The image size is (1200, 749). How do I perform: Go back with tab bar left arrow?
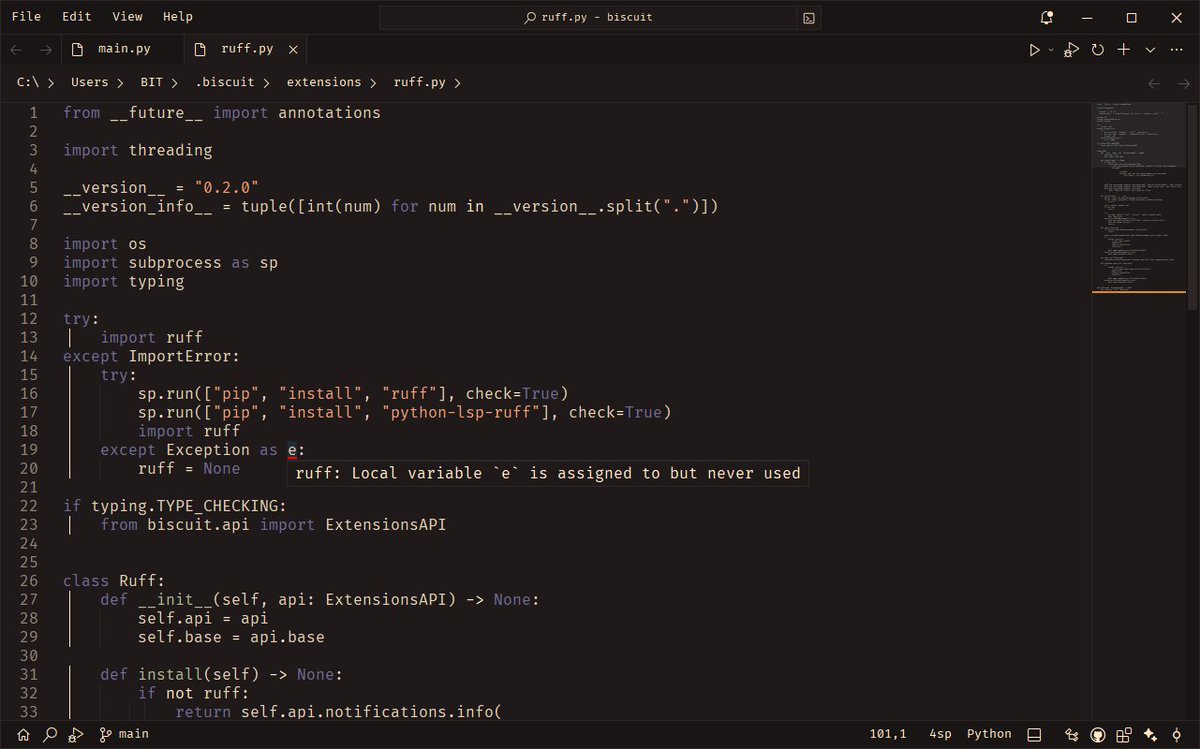16,49
